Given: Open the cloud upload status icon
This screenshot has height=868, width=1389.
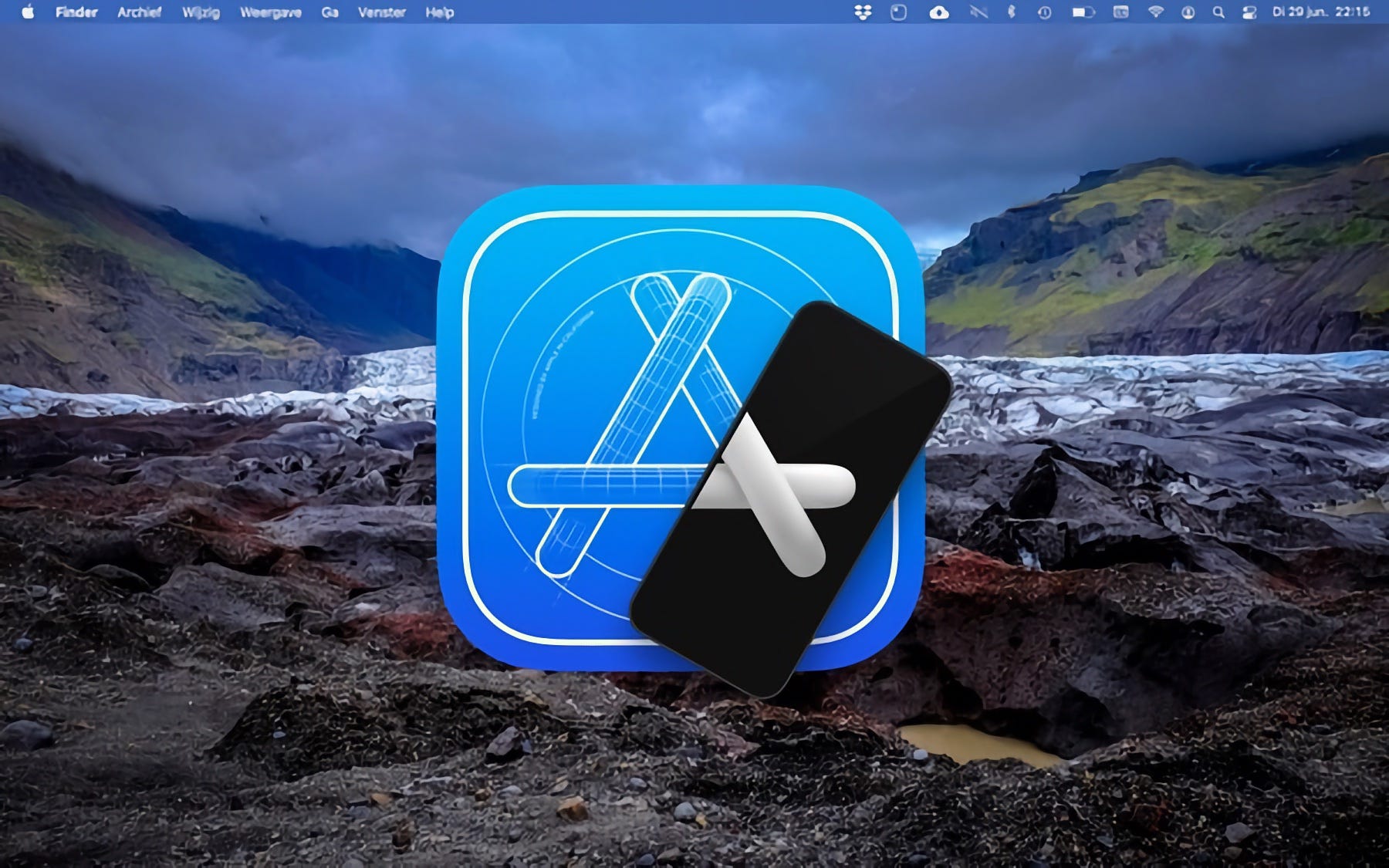Looking at the screenshot, I should 939,12.
